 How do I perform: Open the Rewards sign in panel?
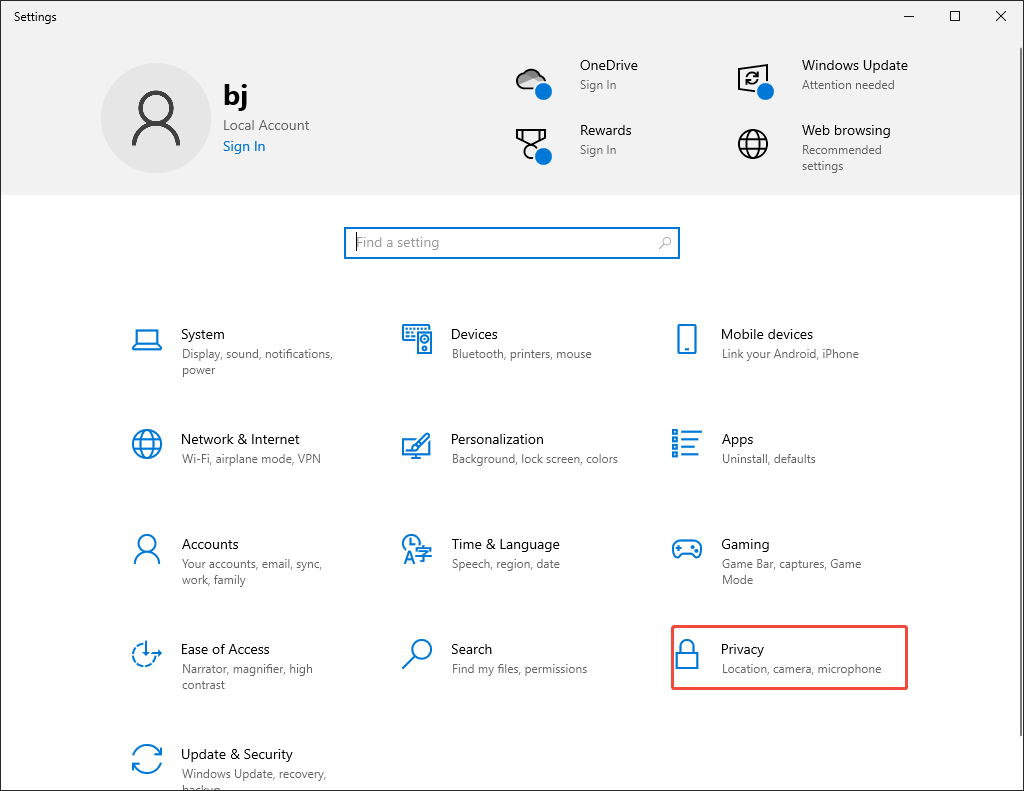[606, 140]
